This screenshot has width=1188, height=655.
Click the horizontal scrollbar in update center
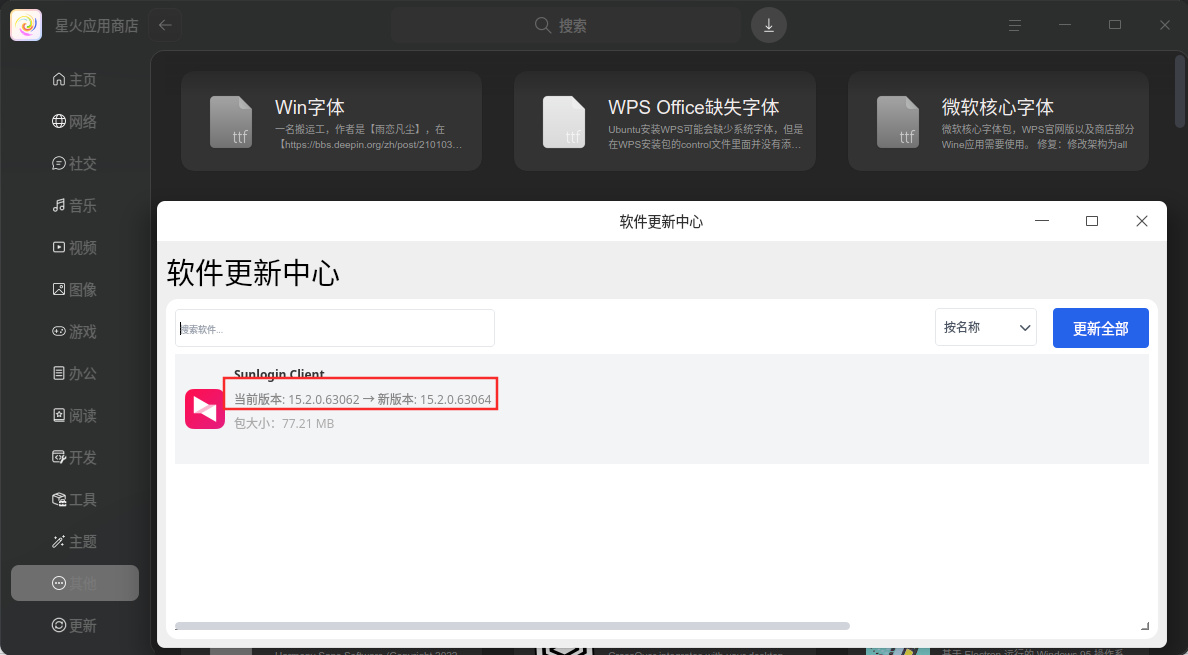(512, 626)
